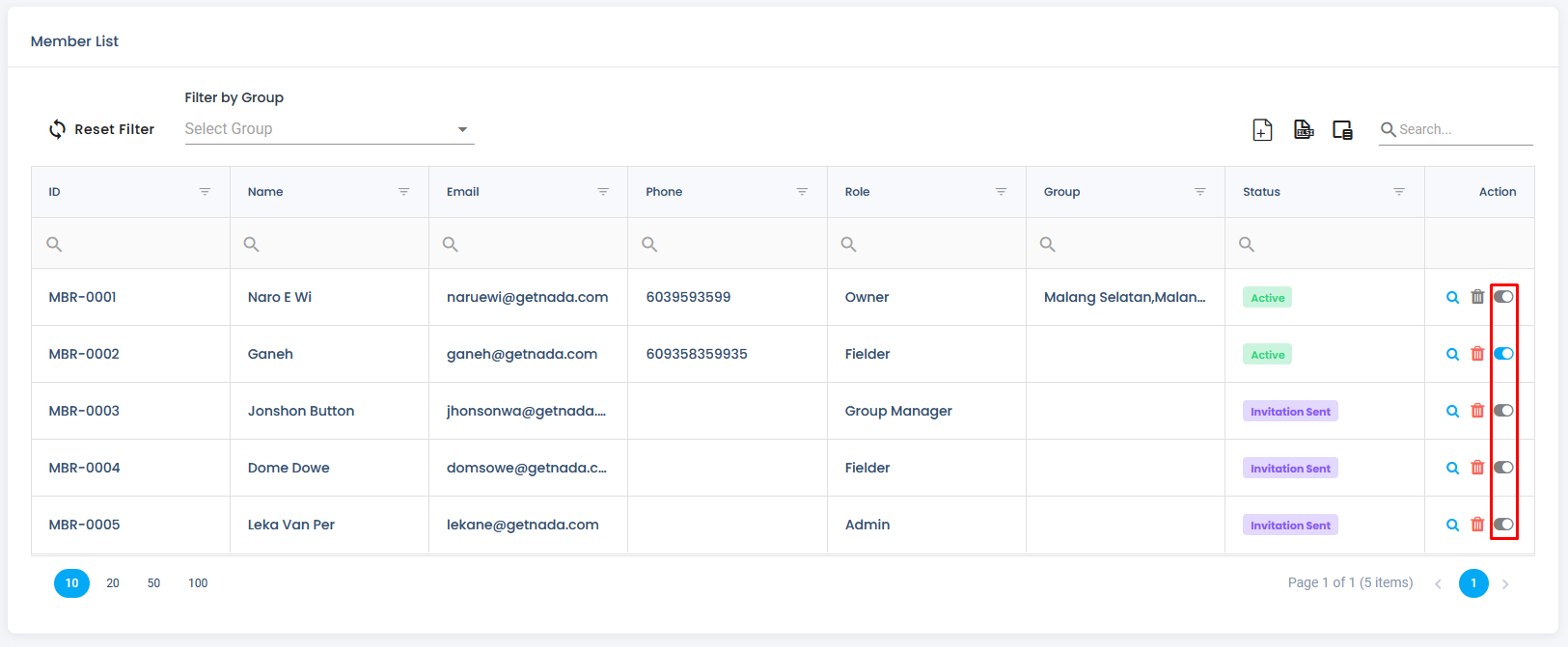Open the Name column header filter
The width and height of the screenshot is (1568, 647).
point(404,192)
